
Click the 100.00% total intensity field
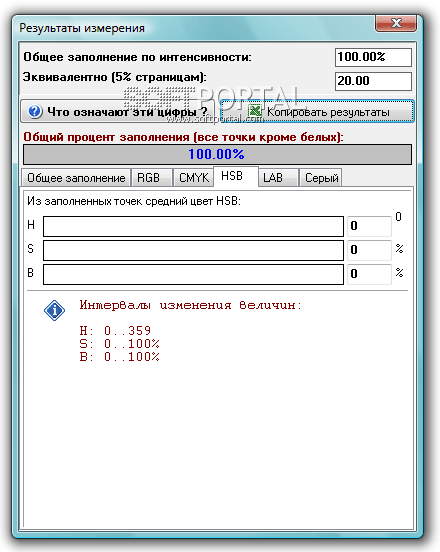(373, 57)
